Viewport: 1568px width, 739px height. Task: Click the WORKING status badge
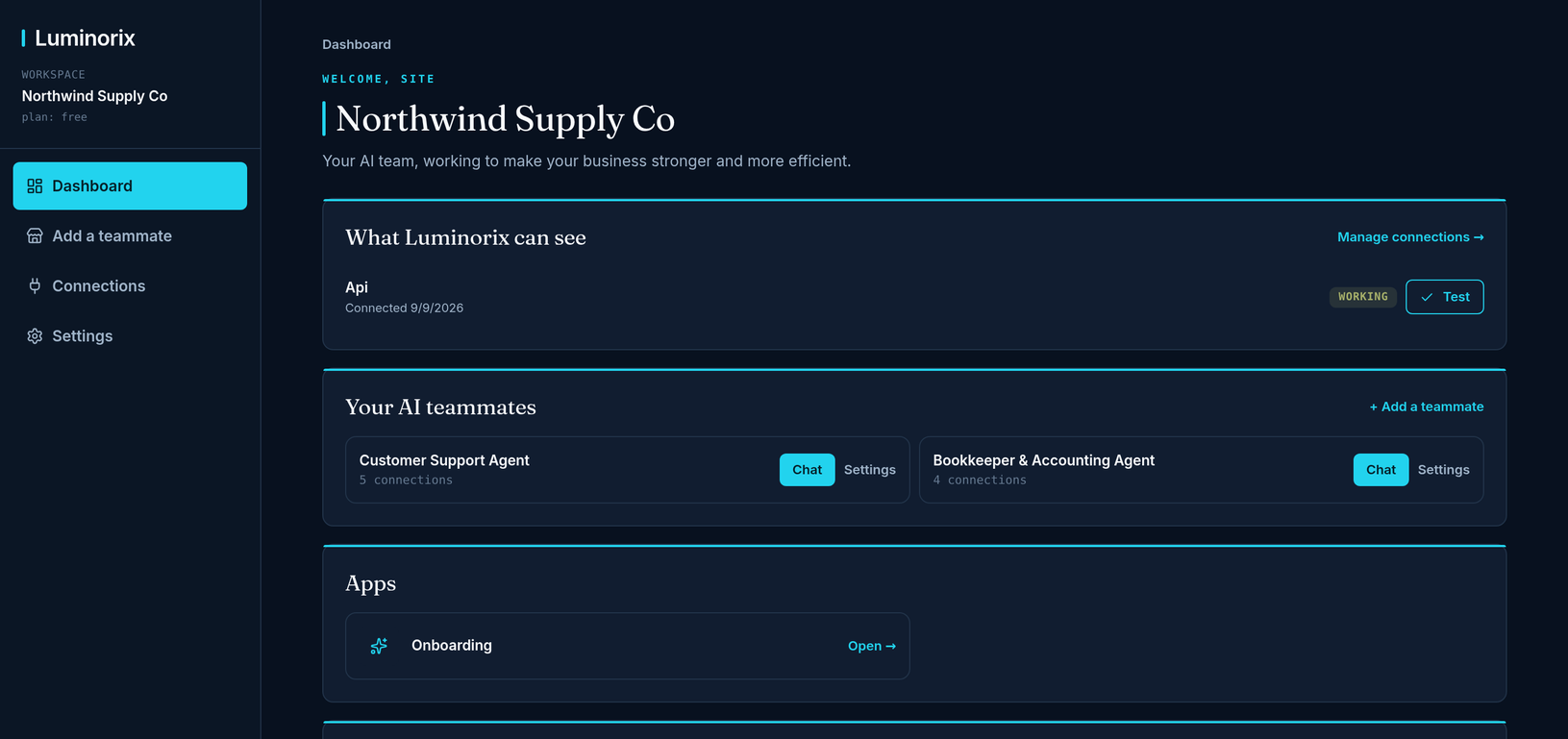[1363, 297]
